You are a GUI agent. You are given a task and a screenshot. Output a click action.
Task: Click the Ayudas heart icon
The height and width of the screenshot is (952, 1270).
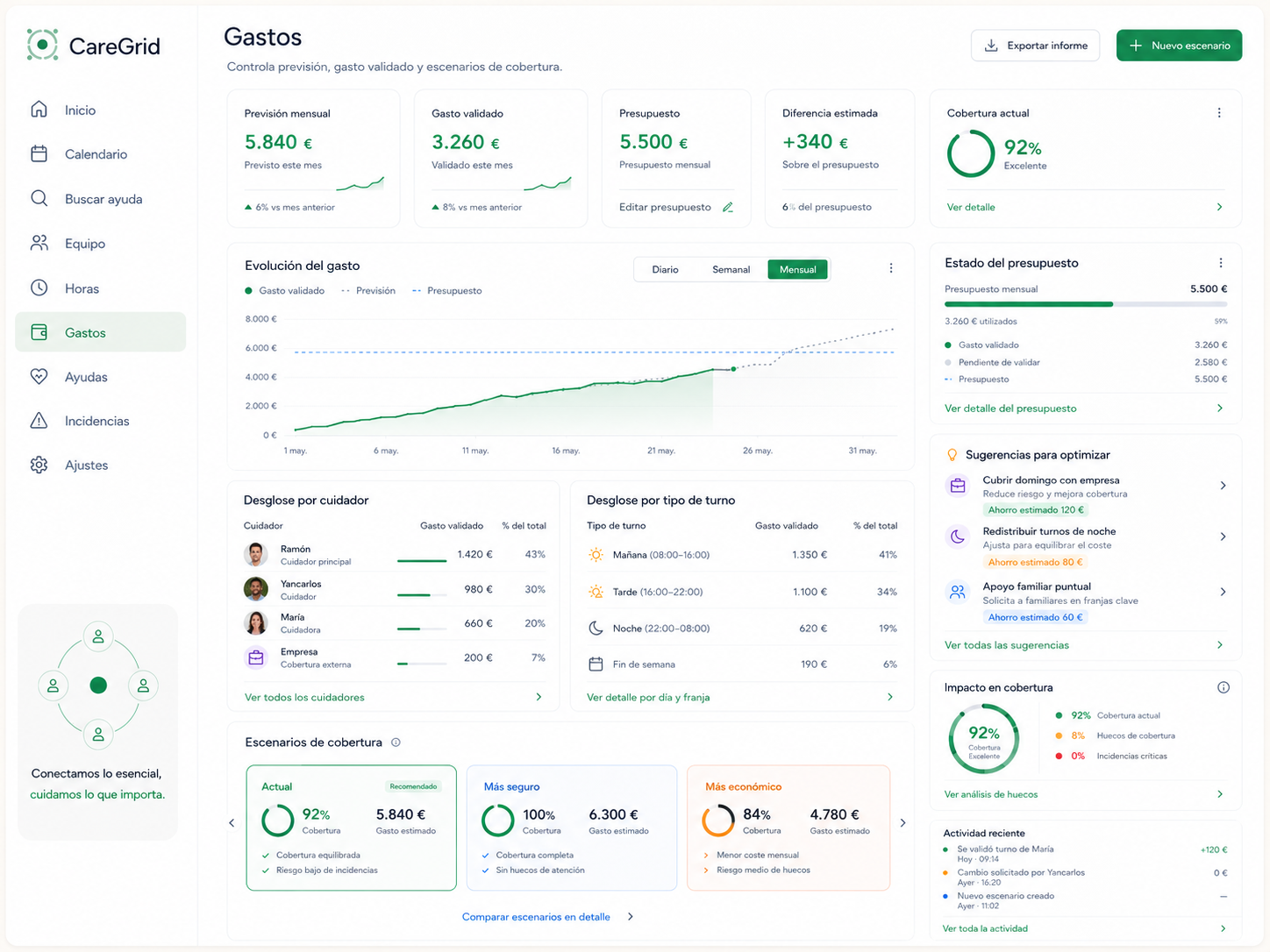coord(39,376)
